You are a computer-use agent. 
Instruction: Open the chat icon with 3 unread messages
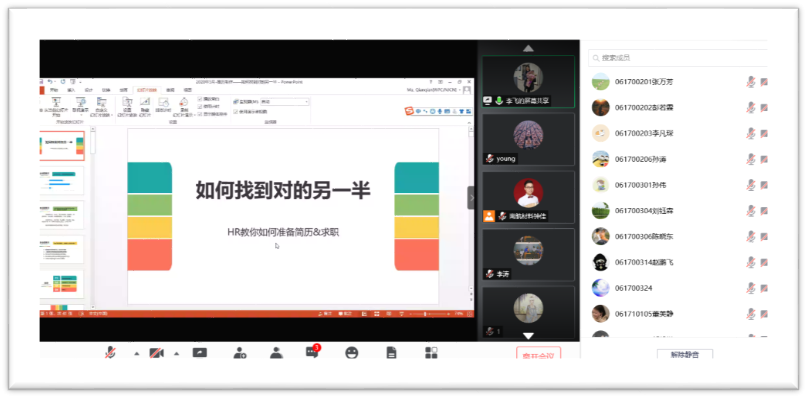(312, 352)
